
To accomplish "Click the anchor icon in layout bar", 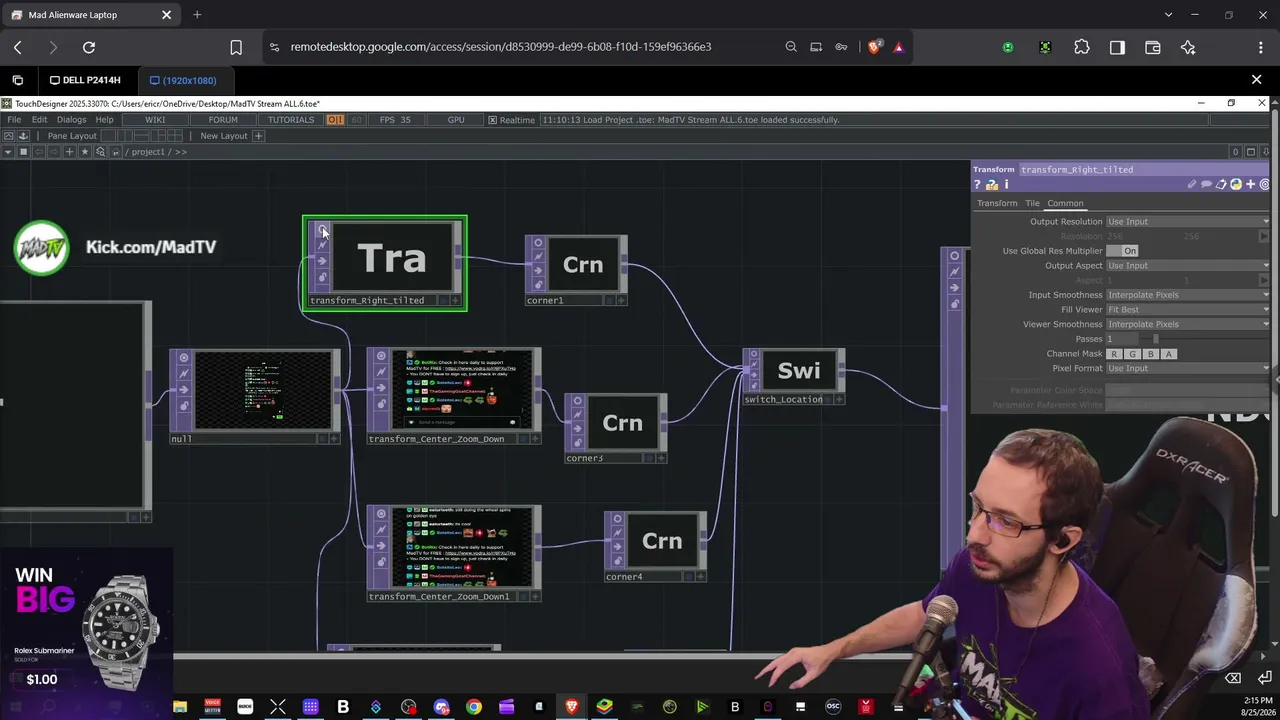I will pyautogui.click(x=23, y=136).
